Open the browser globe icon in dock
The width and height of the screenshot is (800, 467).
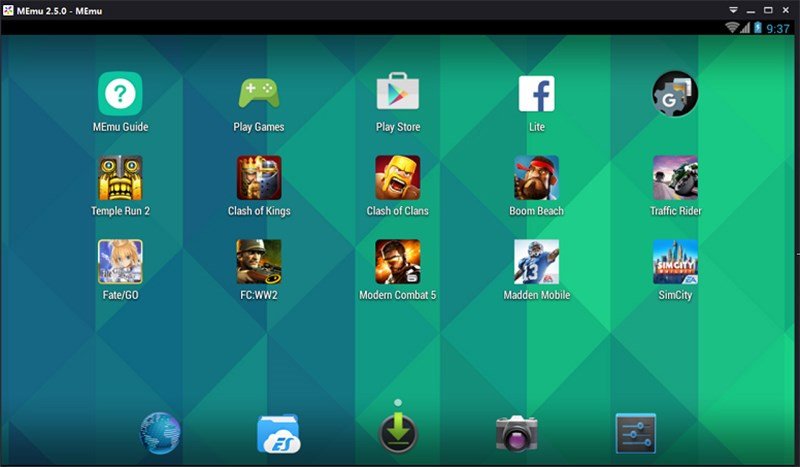click(160, 433)
